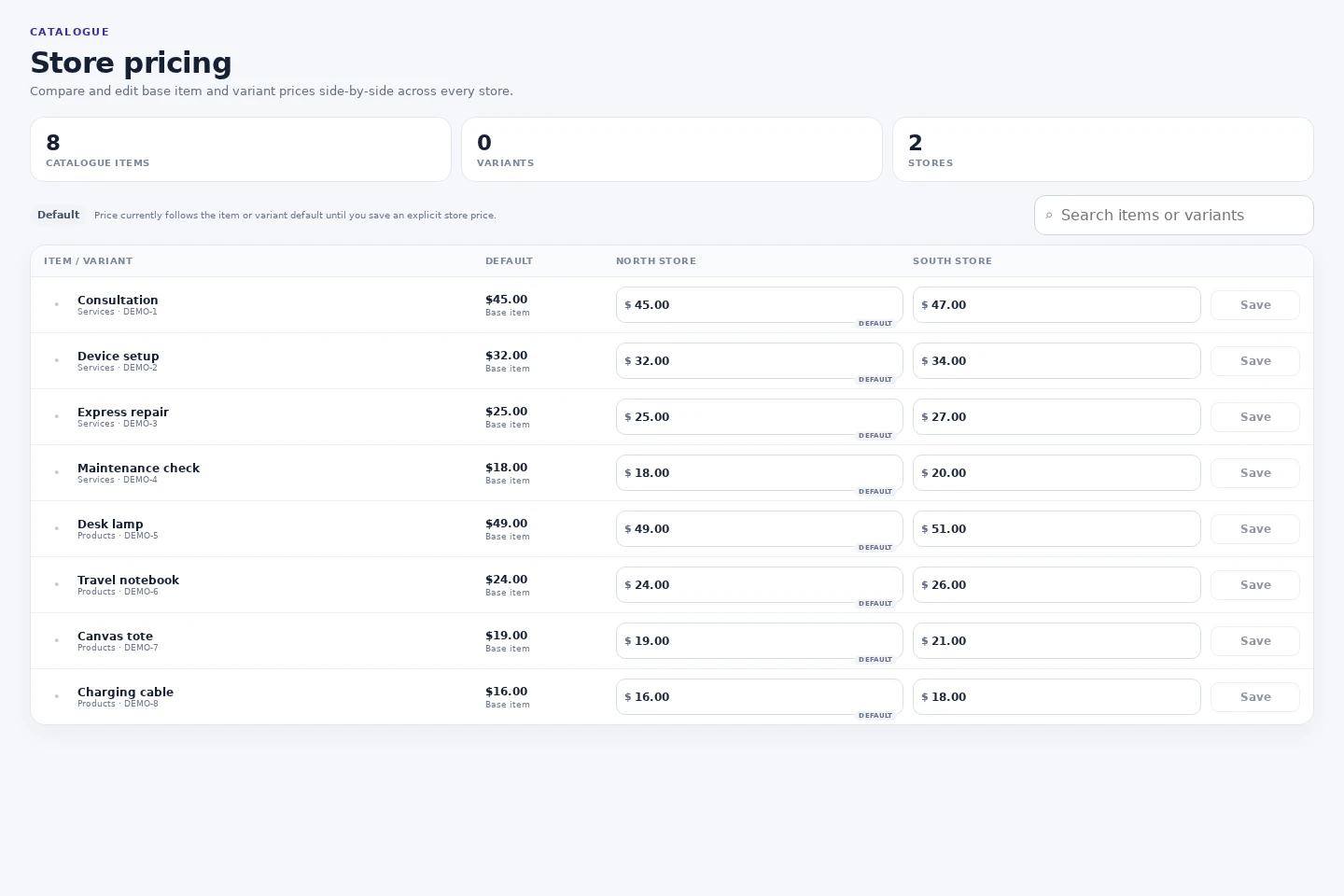Screen dimensions: 1344x896
Task: Select the Express repair item name
Action: (123, 412)
